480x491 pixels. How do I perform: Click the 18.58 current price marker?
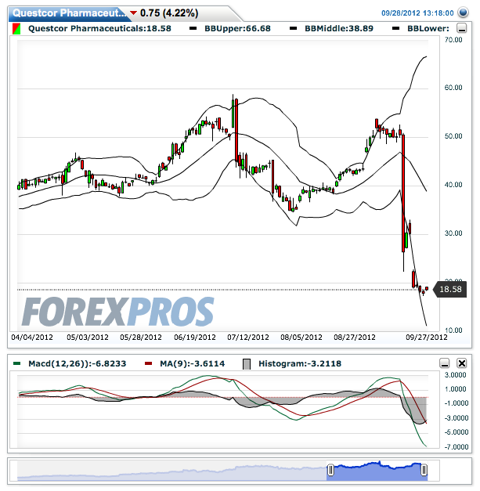[450, 289]
